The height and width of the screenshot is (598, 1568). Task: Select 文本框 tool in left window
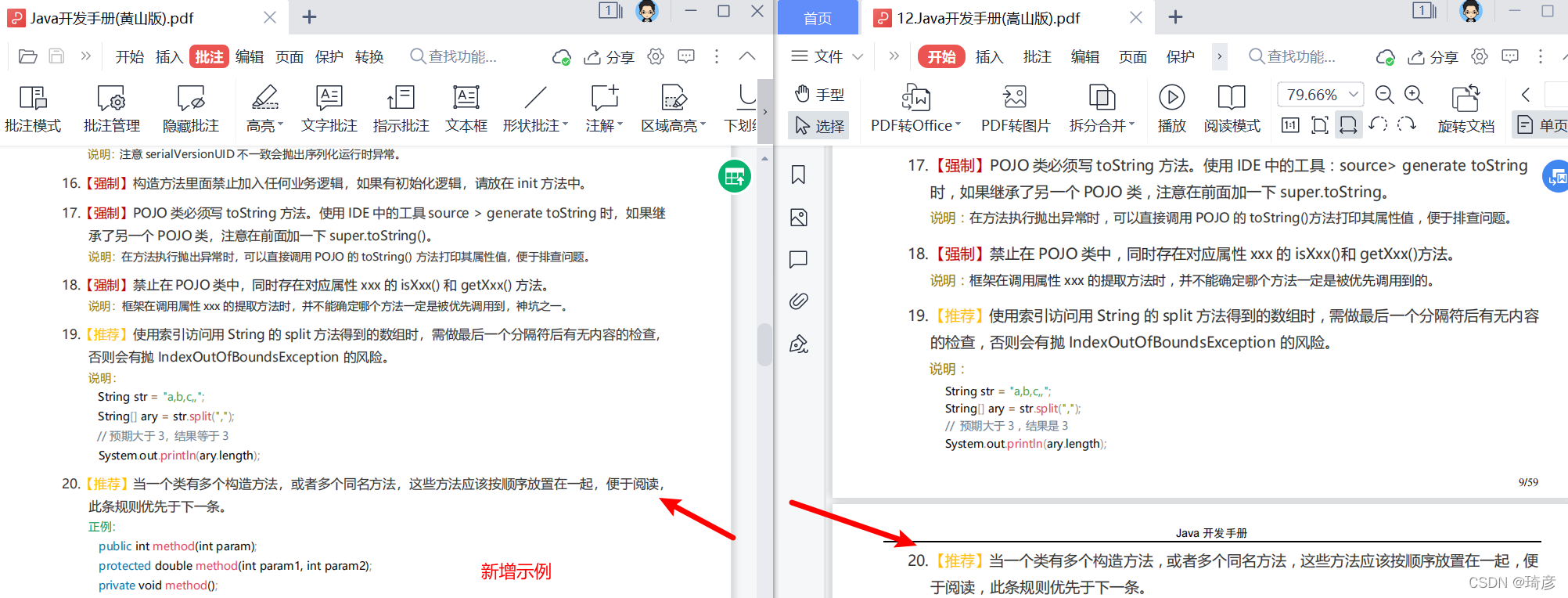[x=466, y=108]
